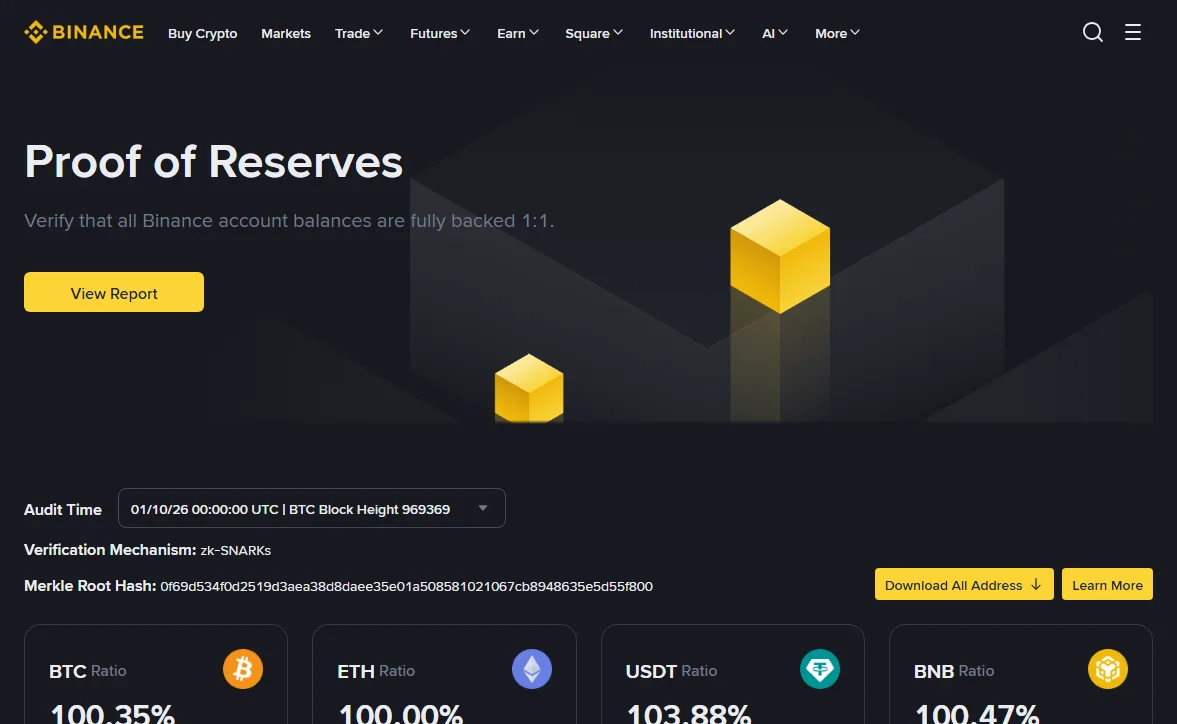The image size is (1177, 724).
Task: Open the hamburger menu icon
Action: click(x=1133, y=32)
